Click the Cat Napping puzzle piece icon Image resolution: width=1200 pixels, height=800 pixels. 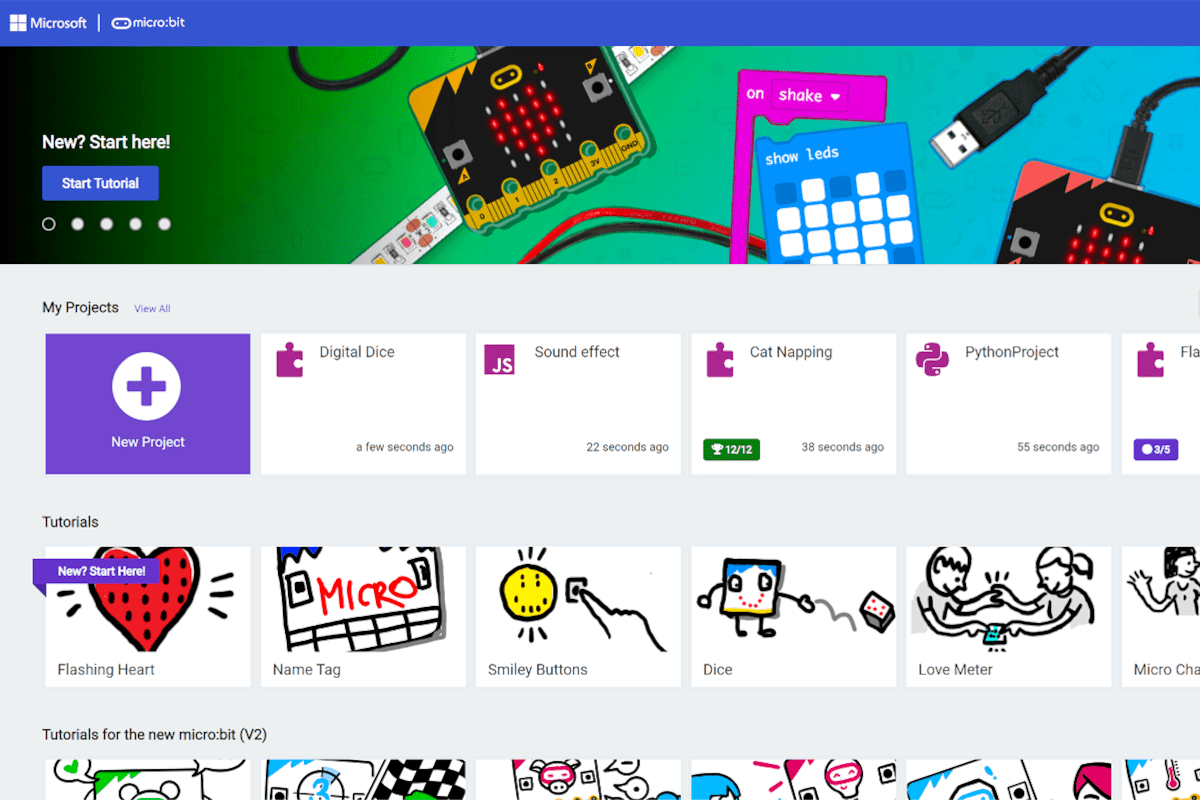[720, 360]
